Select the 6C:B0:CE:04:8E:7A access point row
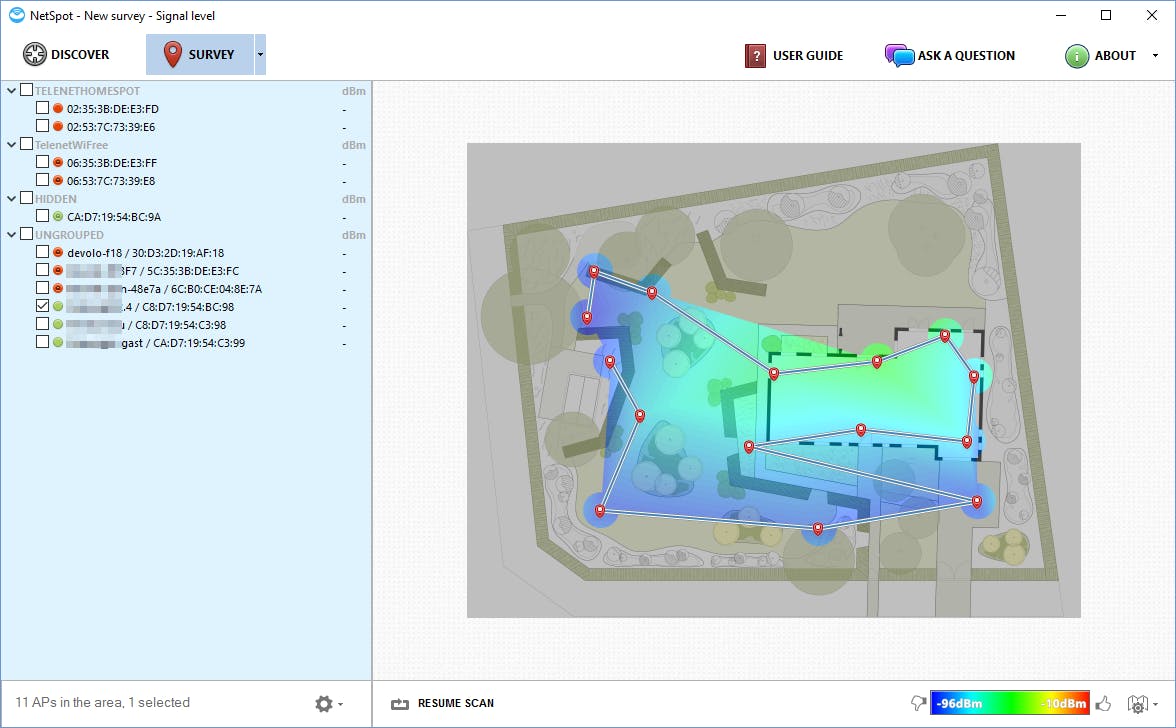1176x728 pixels. click(186, 289)
